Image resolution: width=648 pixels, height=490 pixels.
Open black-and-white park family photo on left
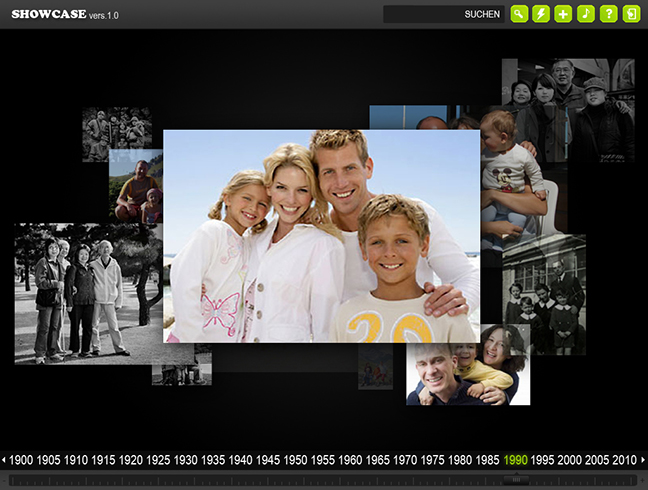tap(75, 295)
